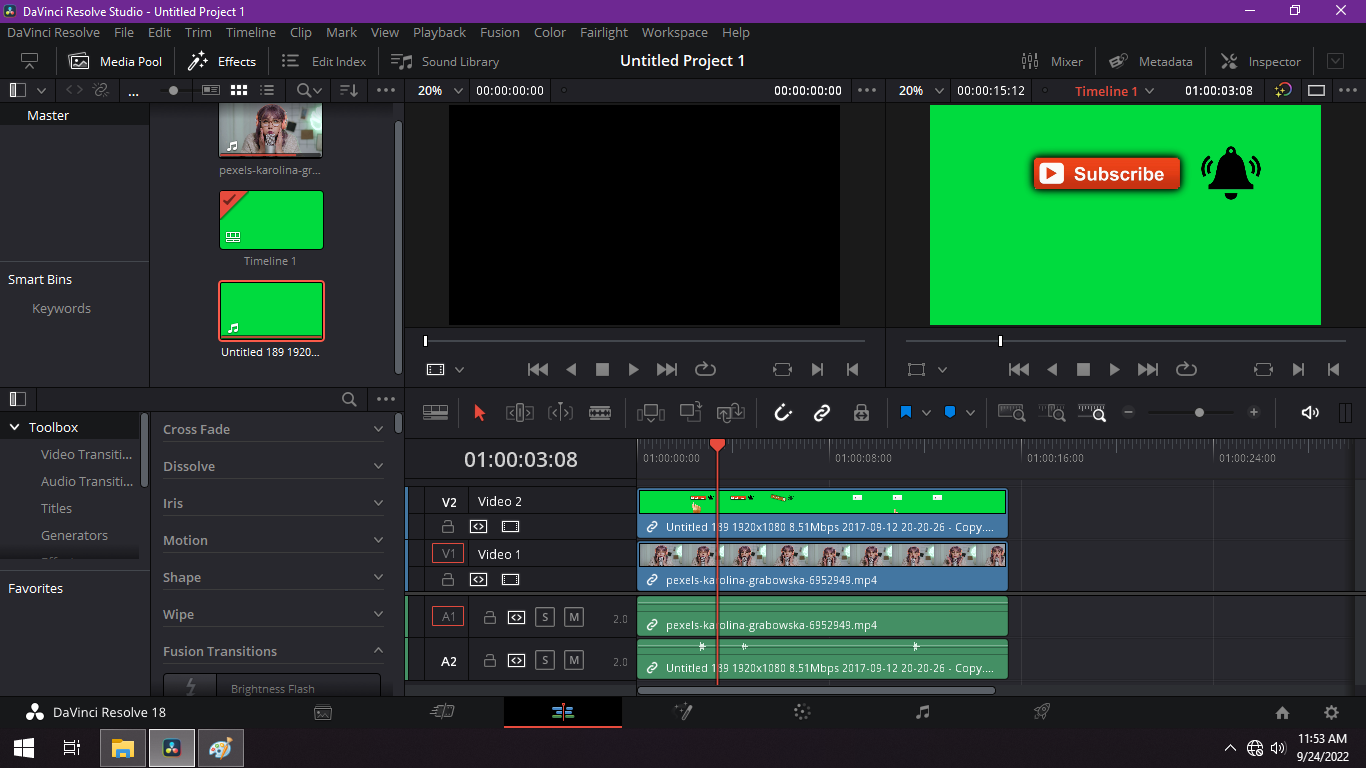The image size is (1366, 768).
Task: Click the media pool sort icon
Action: (x=348, y=90)
